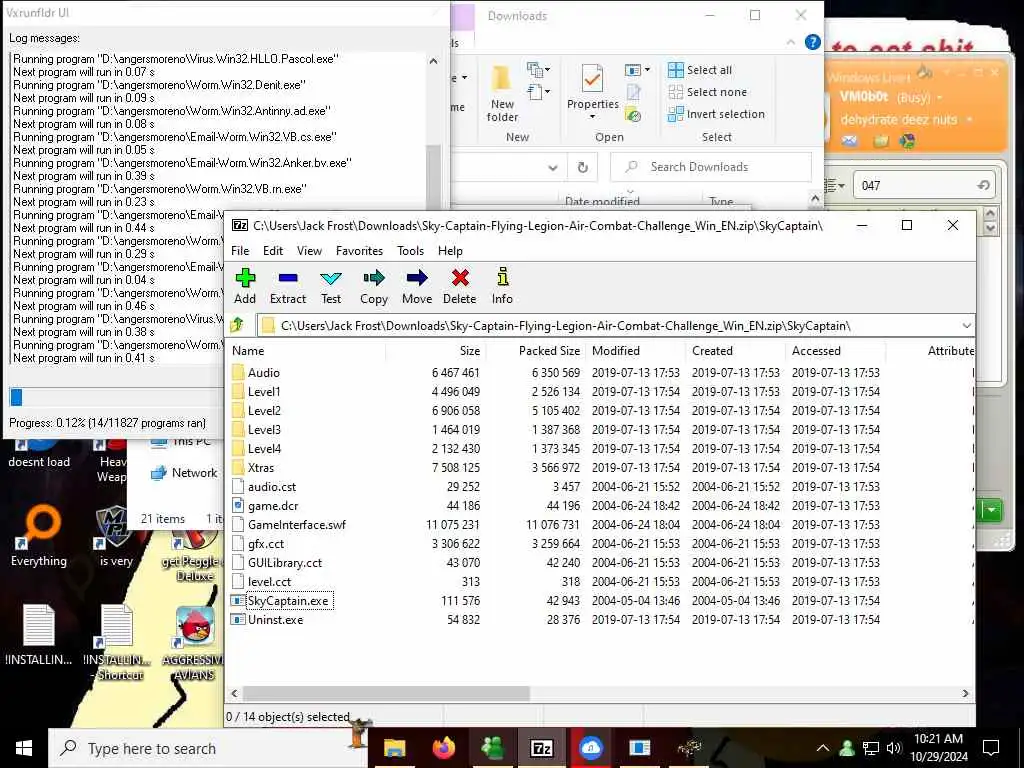Open VM0b0t Busy status dropdown in Messenger
Screen dimensions: 1024x768
(x=940, y=97)
